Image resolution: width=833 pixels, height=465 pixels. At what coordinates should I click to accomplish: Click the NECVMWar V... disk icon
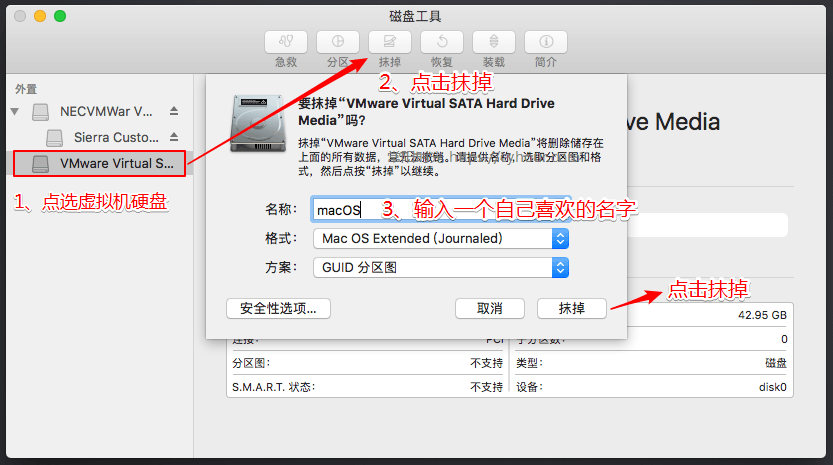(x=40, y=112)
